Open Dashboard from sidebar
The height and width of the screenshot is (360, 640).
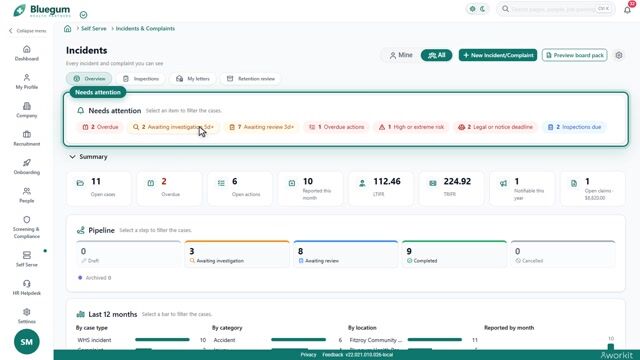(27, 53)
